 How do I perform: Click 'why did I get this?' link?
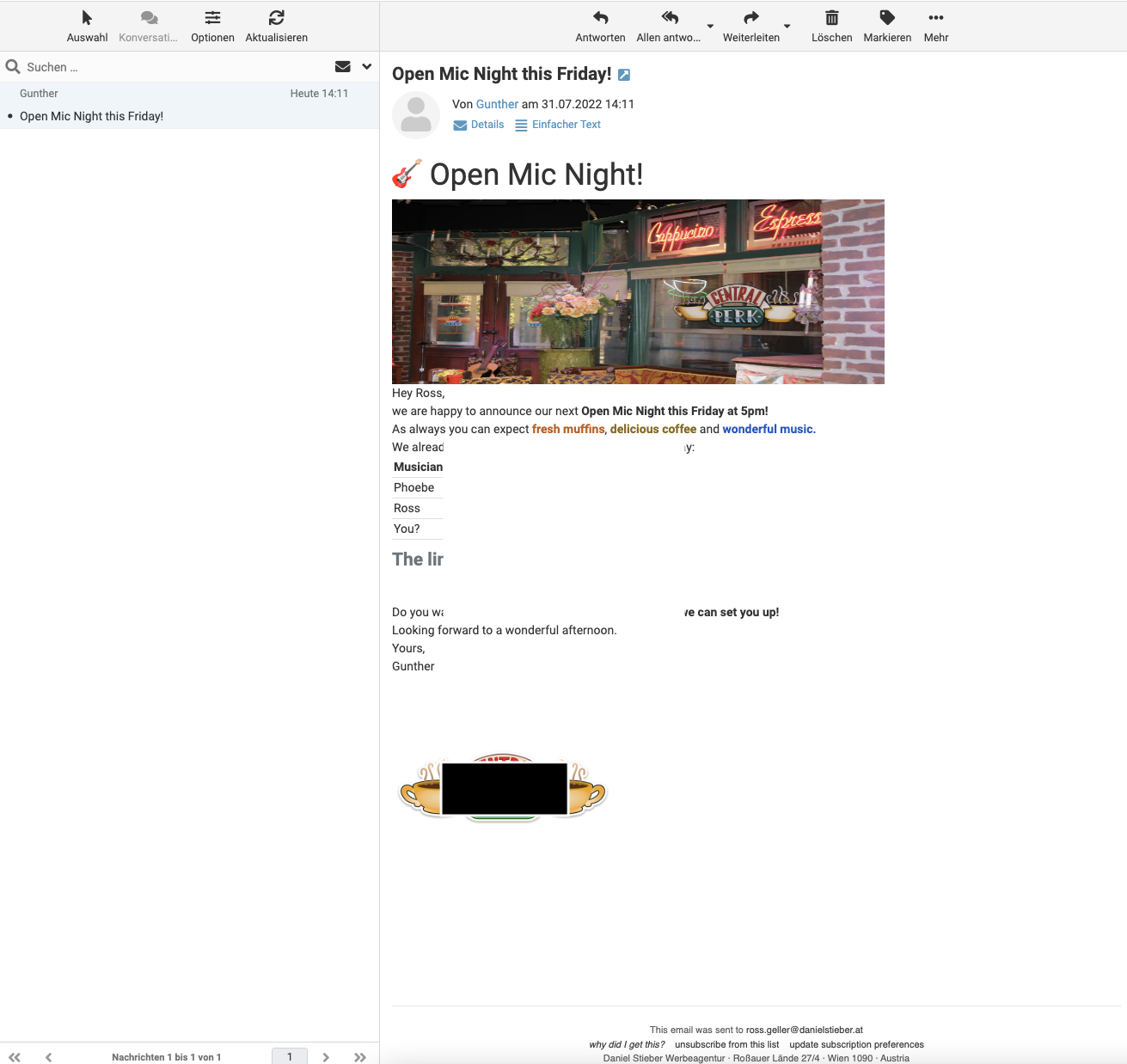coord(627,1045)
